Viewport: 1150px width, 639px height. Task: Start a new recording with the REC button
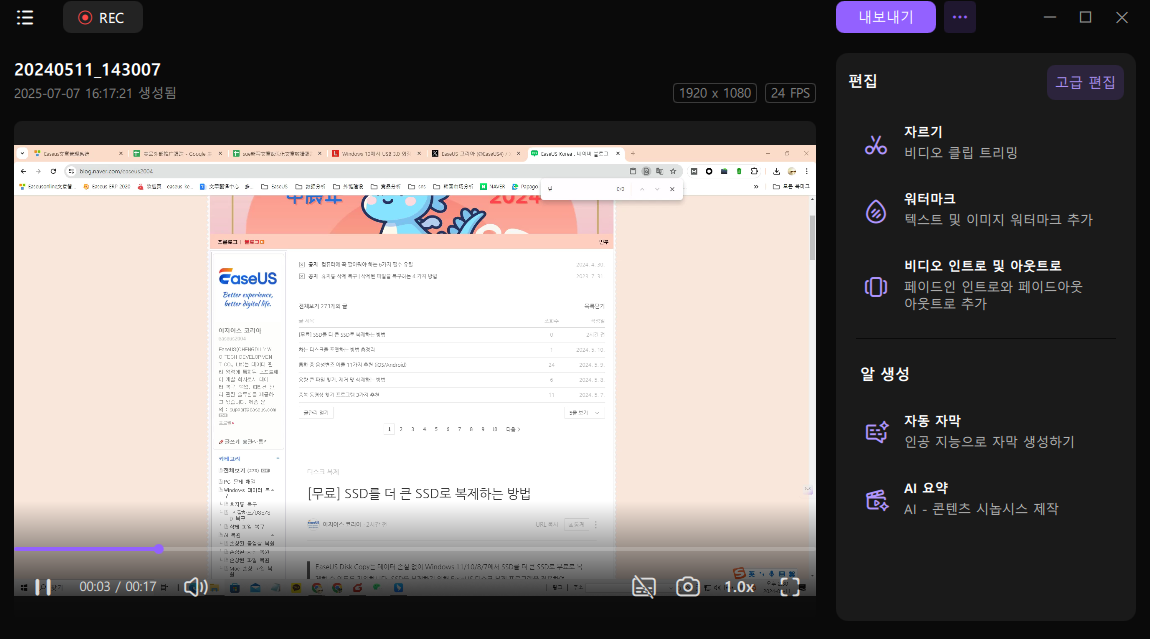(x=102, y=17)
